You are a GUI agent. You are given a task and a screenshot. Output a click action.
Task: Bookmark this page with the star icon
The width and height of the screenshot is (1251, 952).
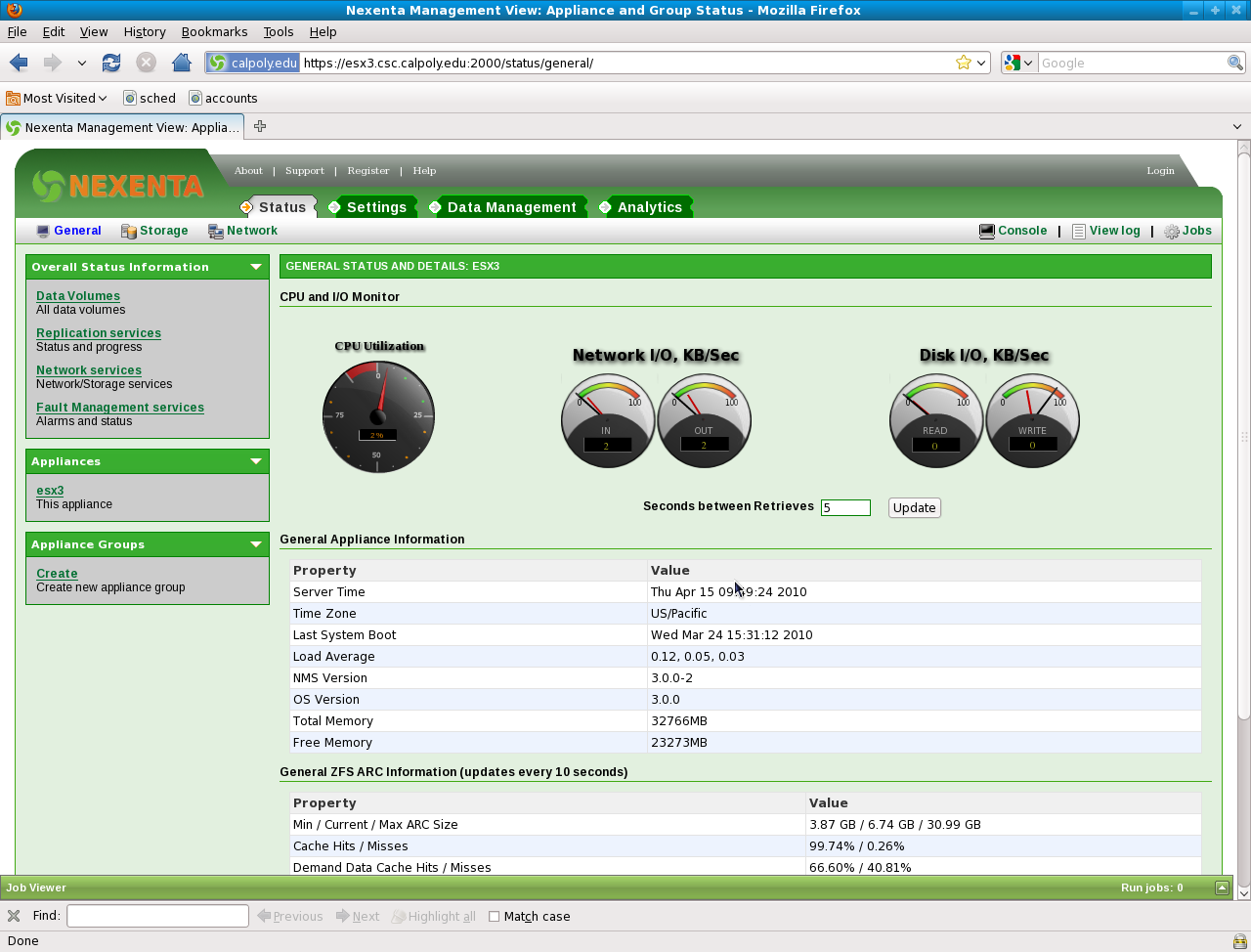tap(964, 63)
